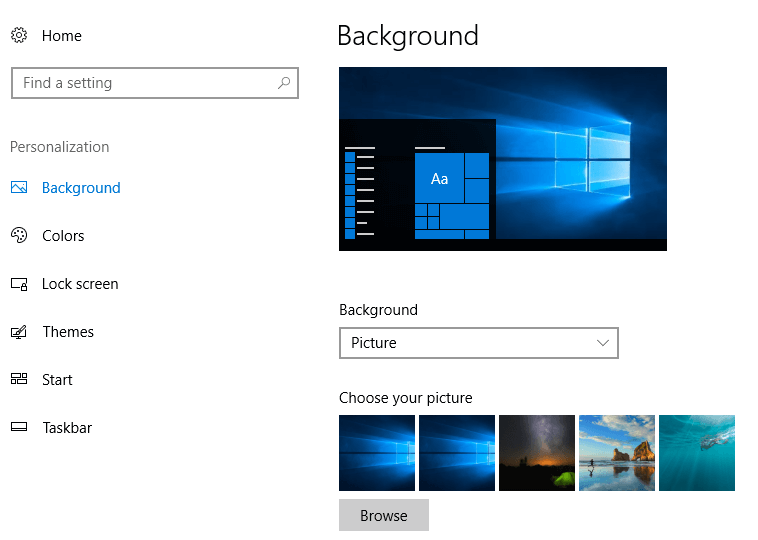Screen dimensions: 758x540
Task: Expand the Background type dropdown showing Picture
Action: coord(478,343)
